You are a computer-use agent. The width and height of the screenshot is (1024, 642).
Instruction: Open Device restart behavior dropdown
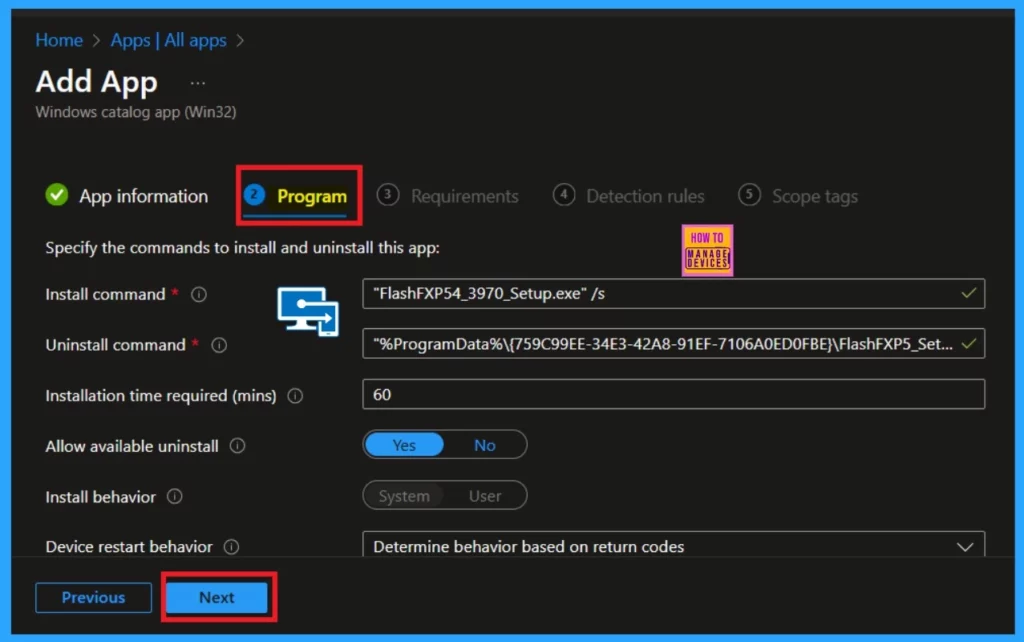click(x=673, y=545)
